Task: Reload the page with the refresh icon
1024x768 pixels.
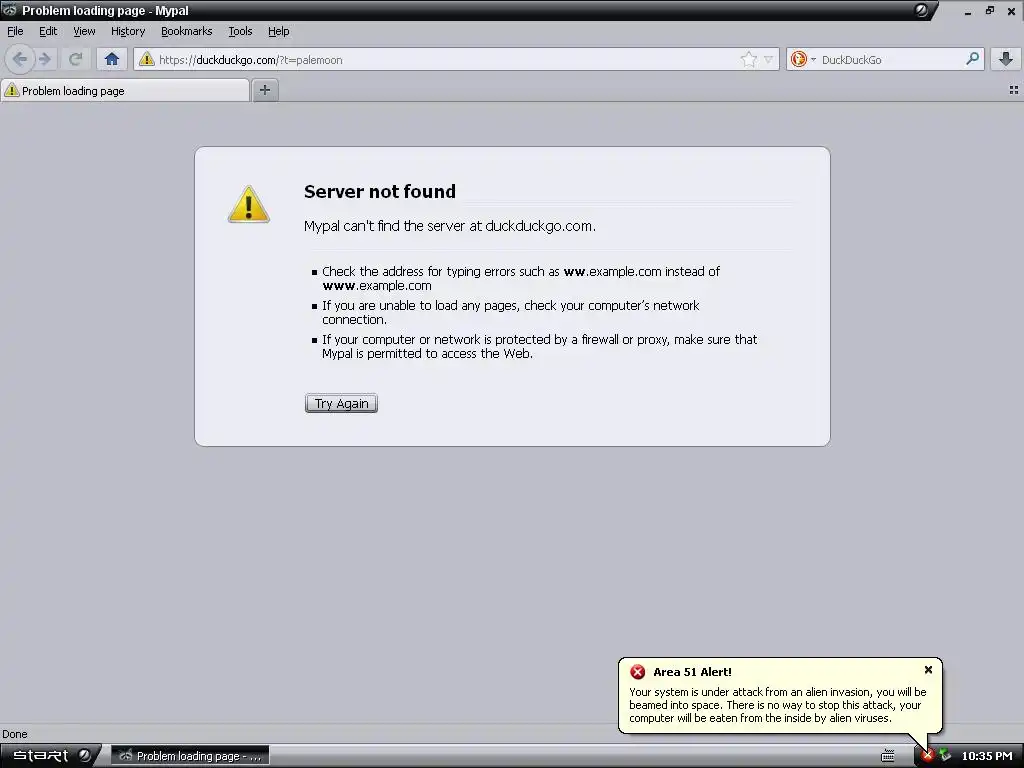Action: (76, 59)
